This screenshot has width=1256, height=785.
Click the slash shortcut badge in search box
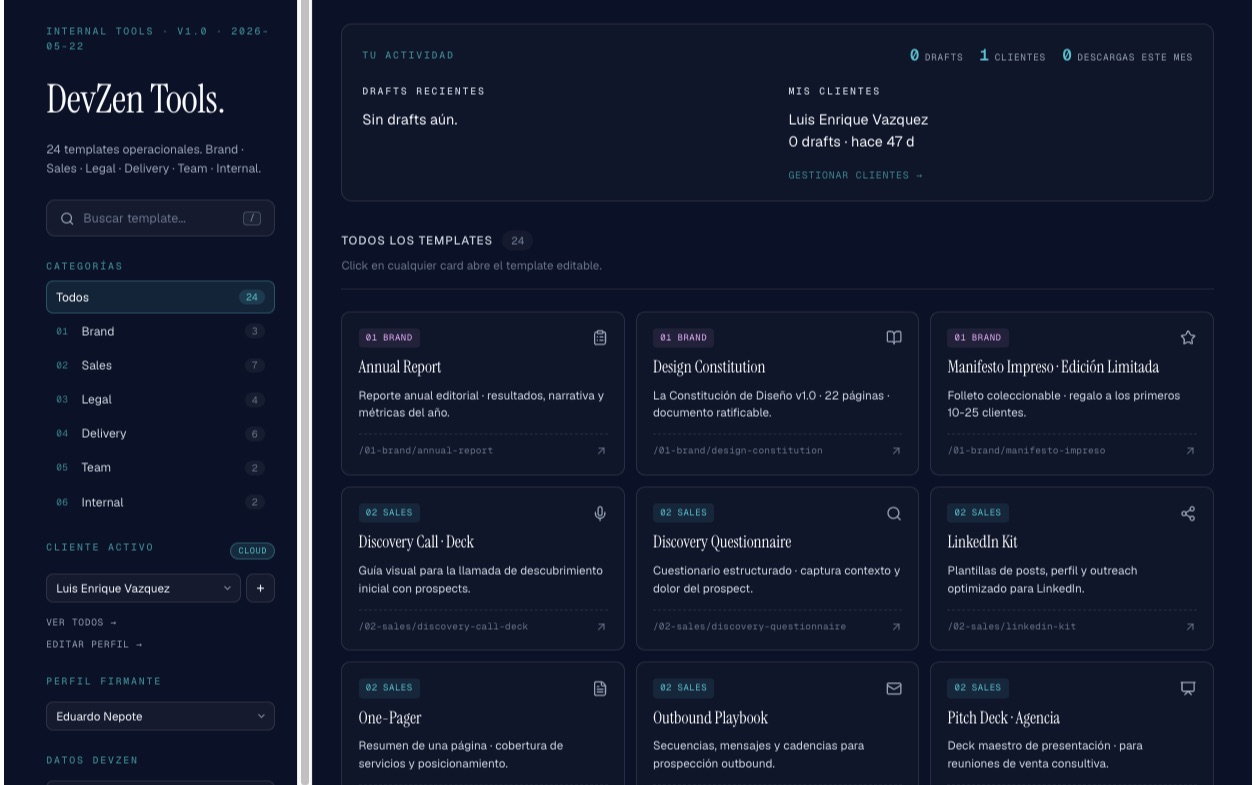pyautogui.click(x=252, y=218)
